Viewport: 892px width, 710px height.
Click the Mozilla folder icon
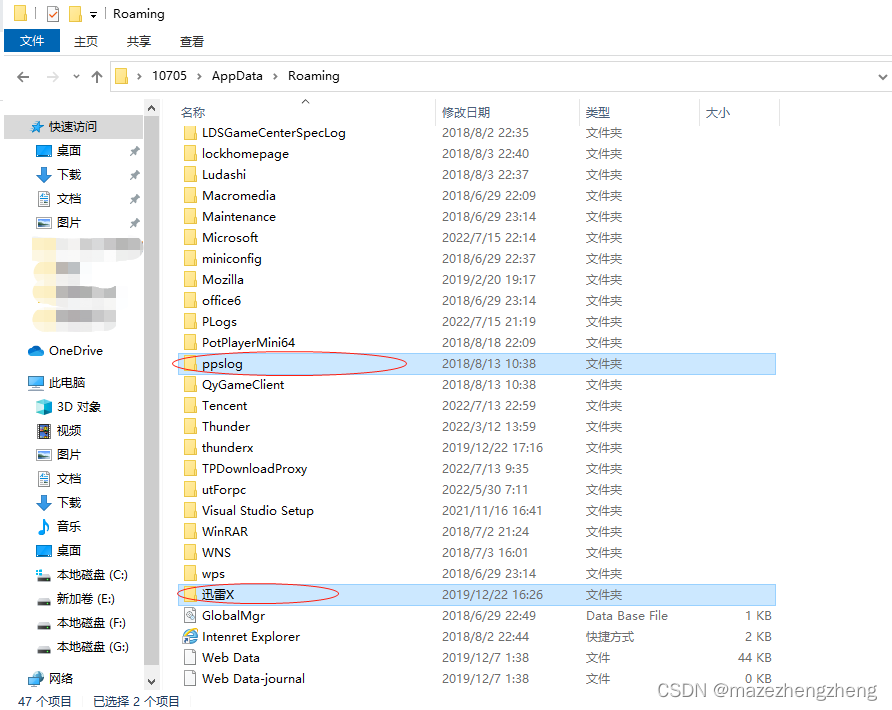(191, 280)
